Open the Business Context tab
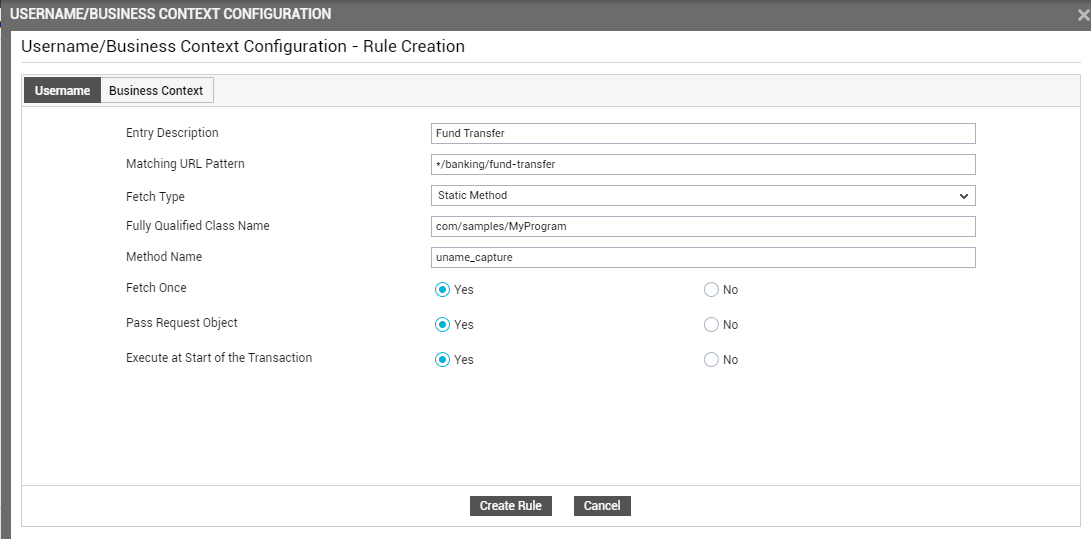 (x=157, y=90)
